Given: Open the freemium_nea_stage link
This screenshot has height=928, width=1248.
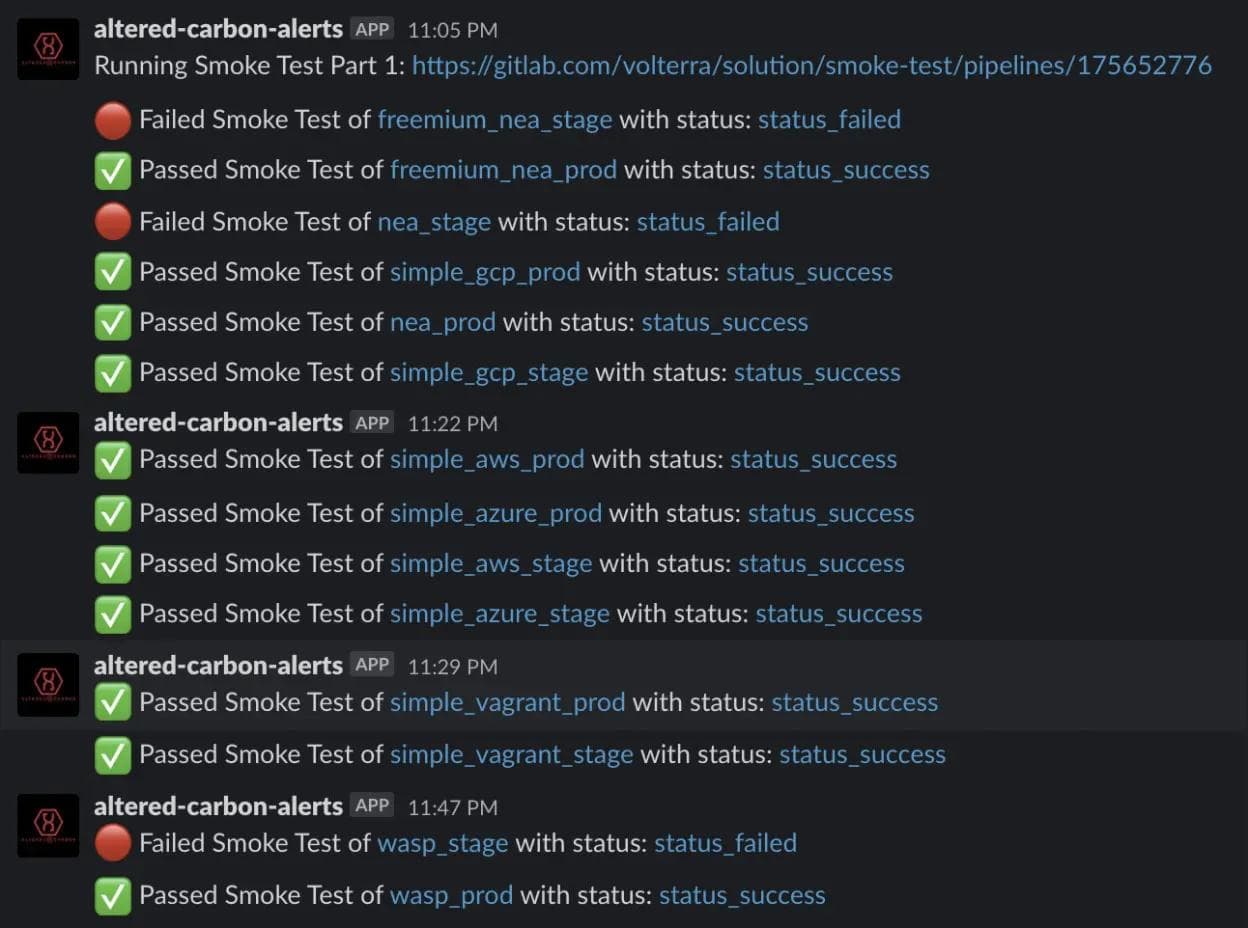Looking at the screenshot, I should tap(494, 118).
